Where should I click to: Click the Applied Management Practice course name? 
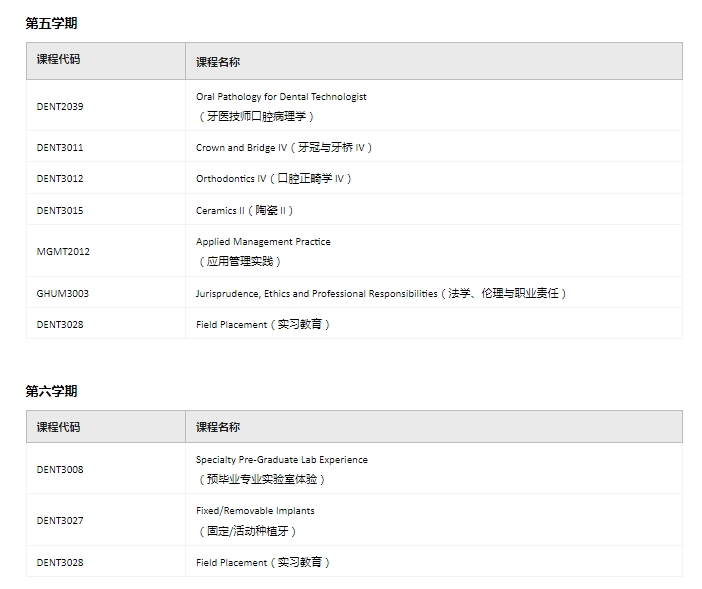(263, 242)
